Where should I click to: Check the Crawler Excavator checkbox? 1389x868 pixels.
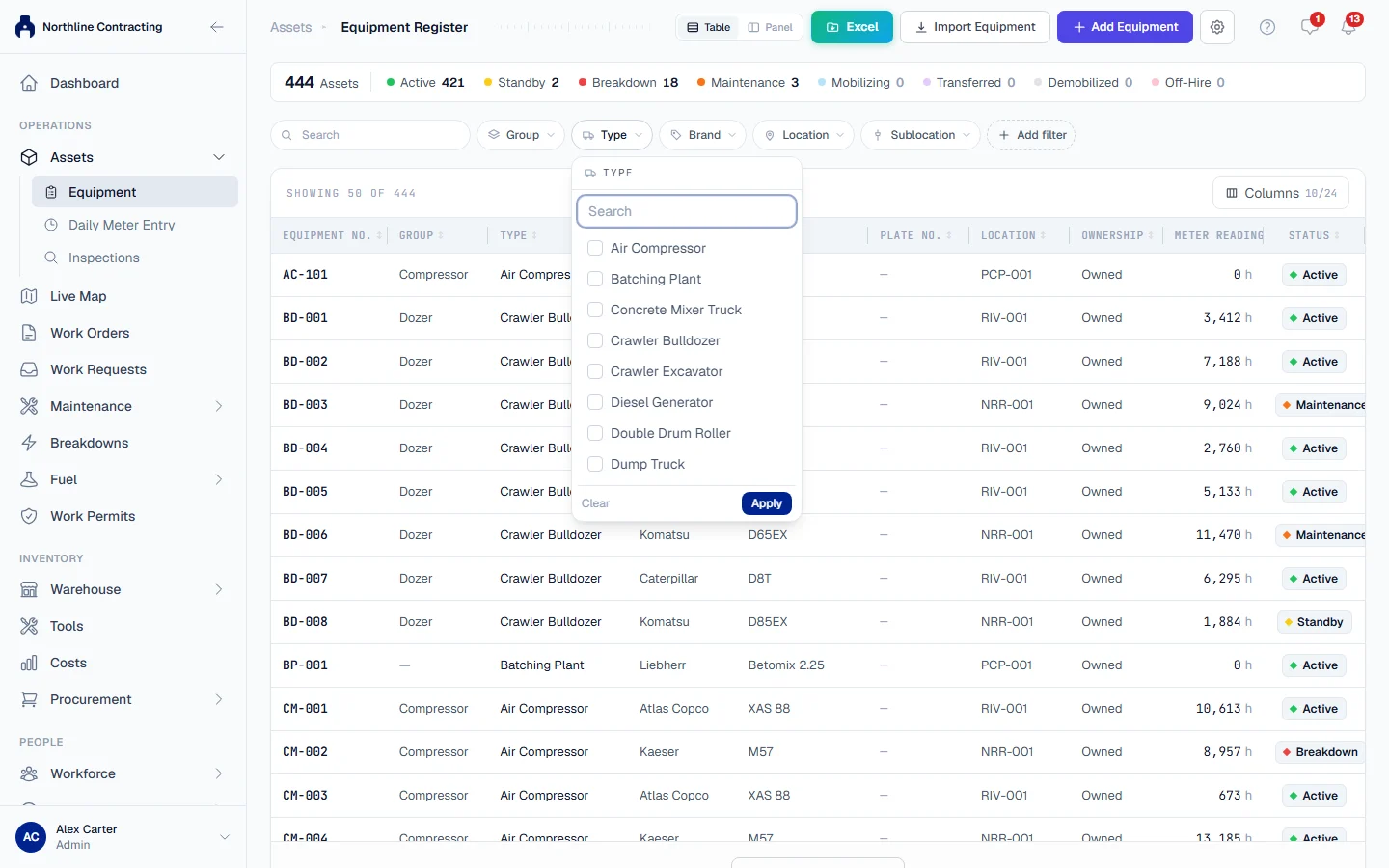[595, 371]
